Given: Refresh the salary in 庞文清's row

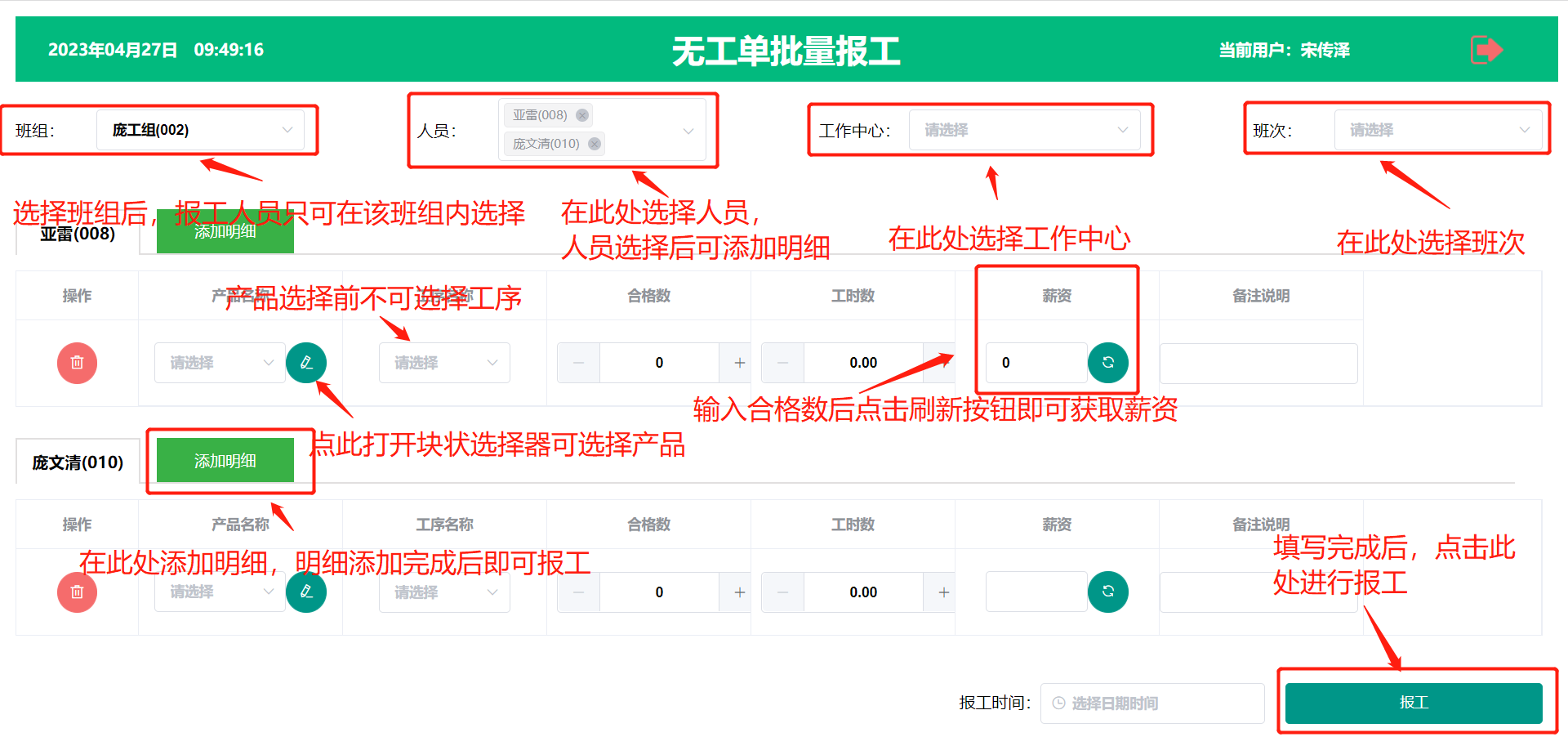Looking at the screenshot, I should (1107, 592).
